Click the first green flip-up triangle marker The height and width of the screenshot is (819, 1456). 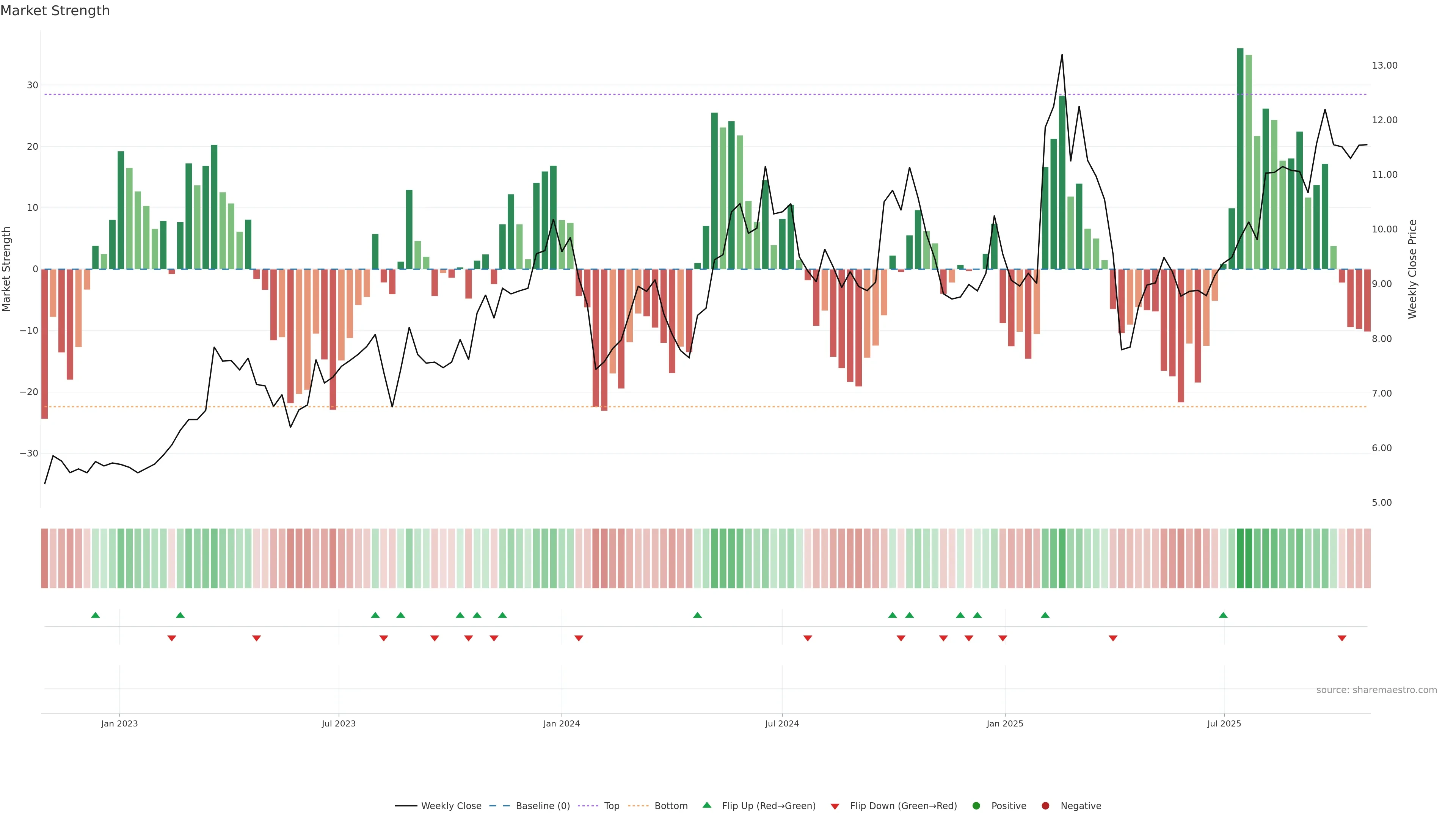(96, 615)
